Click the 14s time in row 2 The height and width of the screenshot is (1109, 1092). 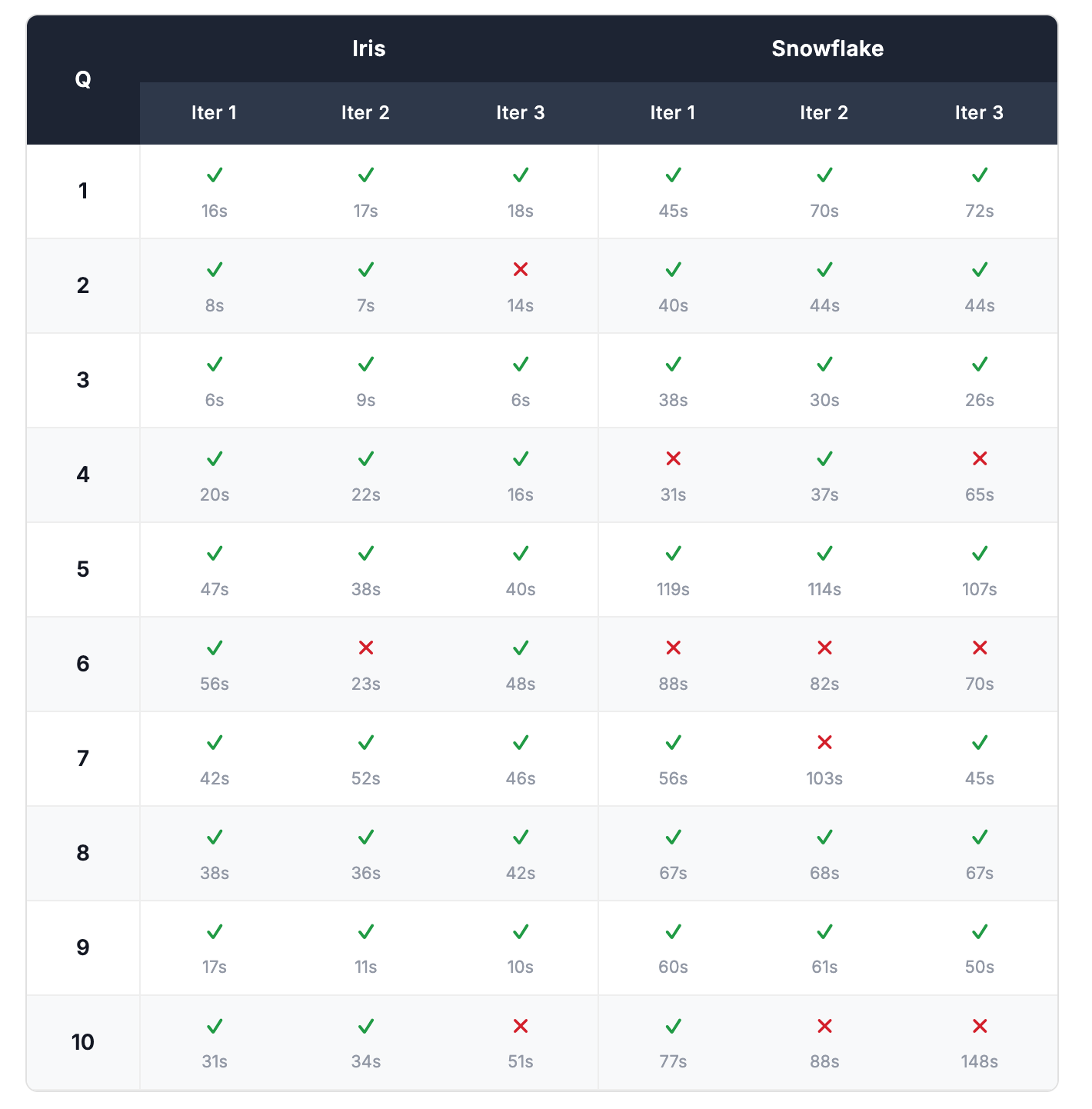[x=521, y=305]
